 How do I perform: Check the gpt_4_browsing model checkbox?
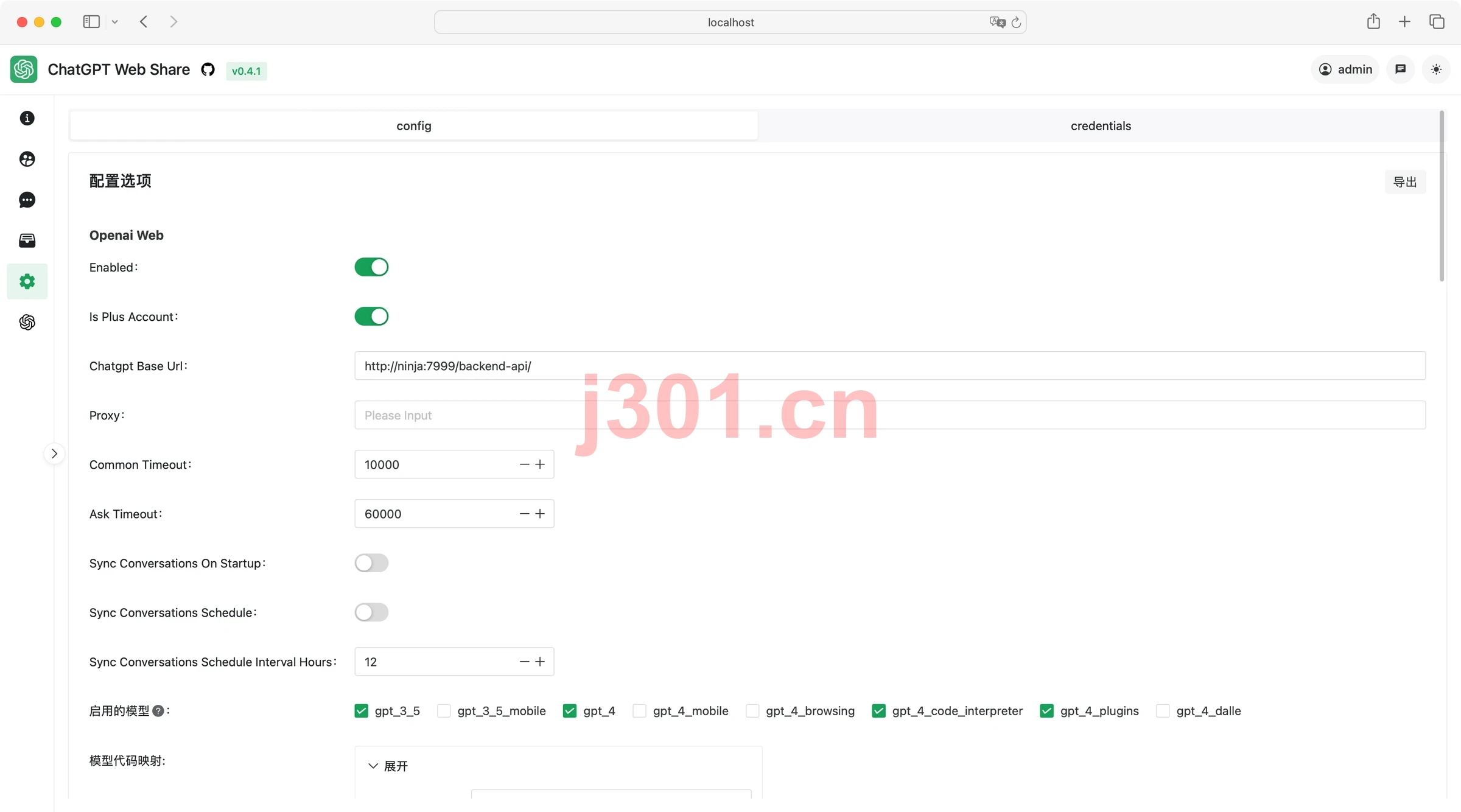[x=752, y=711]
